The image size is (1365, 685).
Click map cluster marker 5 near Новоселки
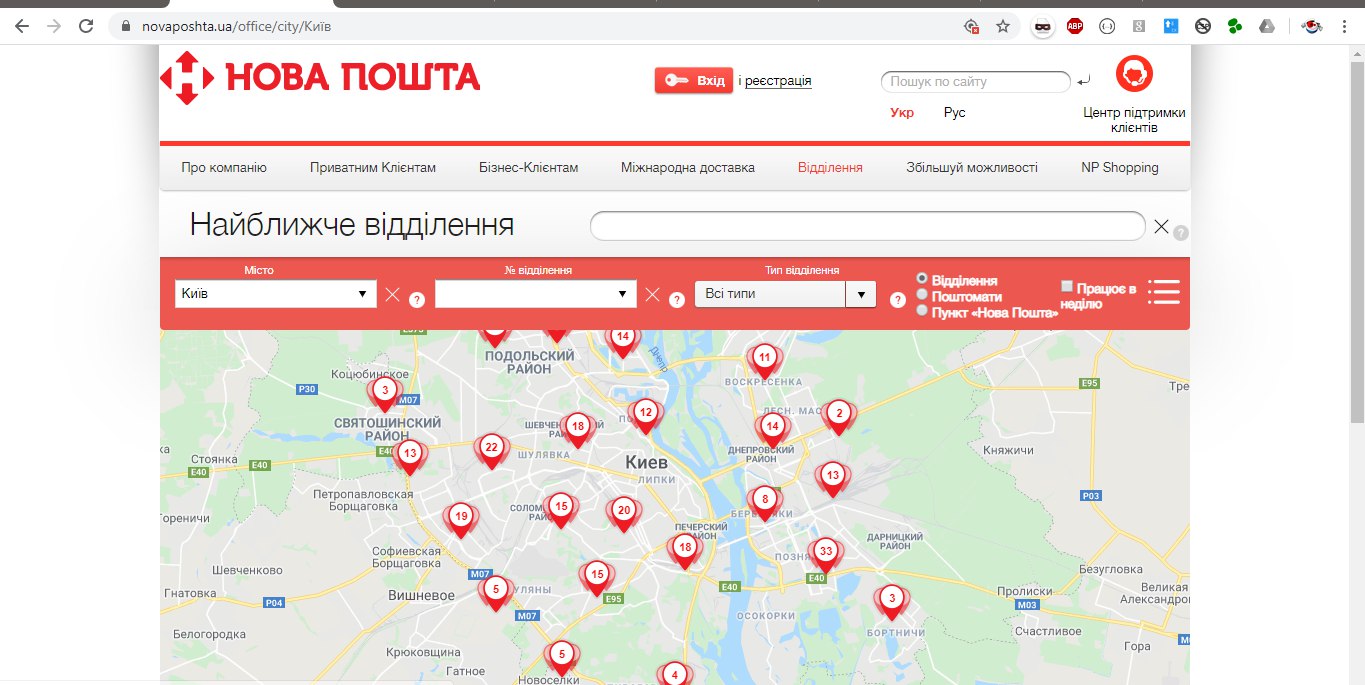click(x=562, y=658)
